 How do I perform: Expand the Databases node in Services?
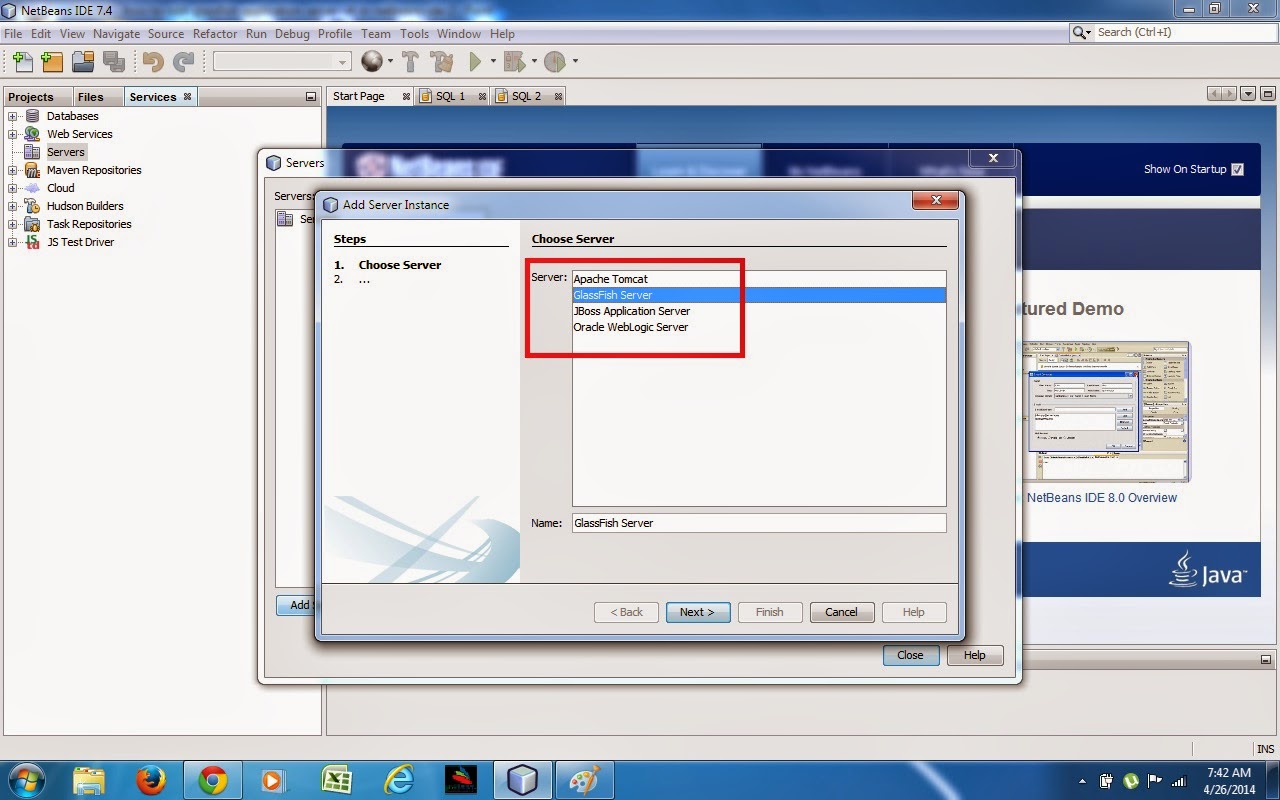(x=12, y=116)
